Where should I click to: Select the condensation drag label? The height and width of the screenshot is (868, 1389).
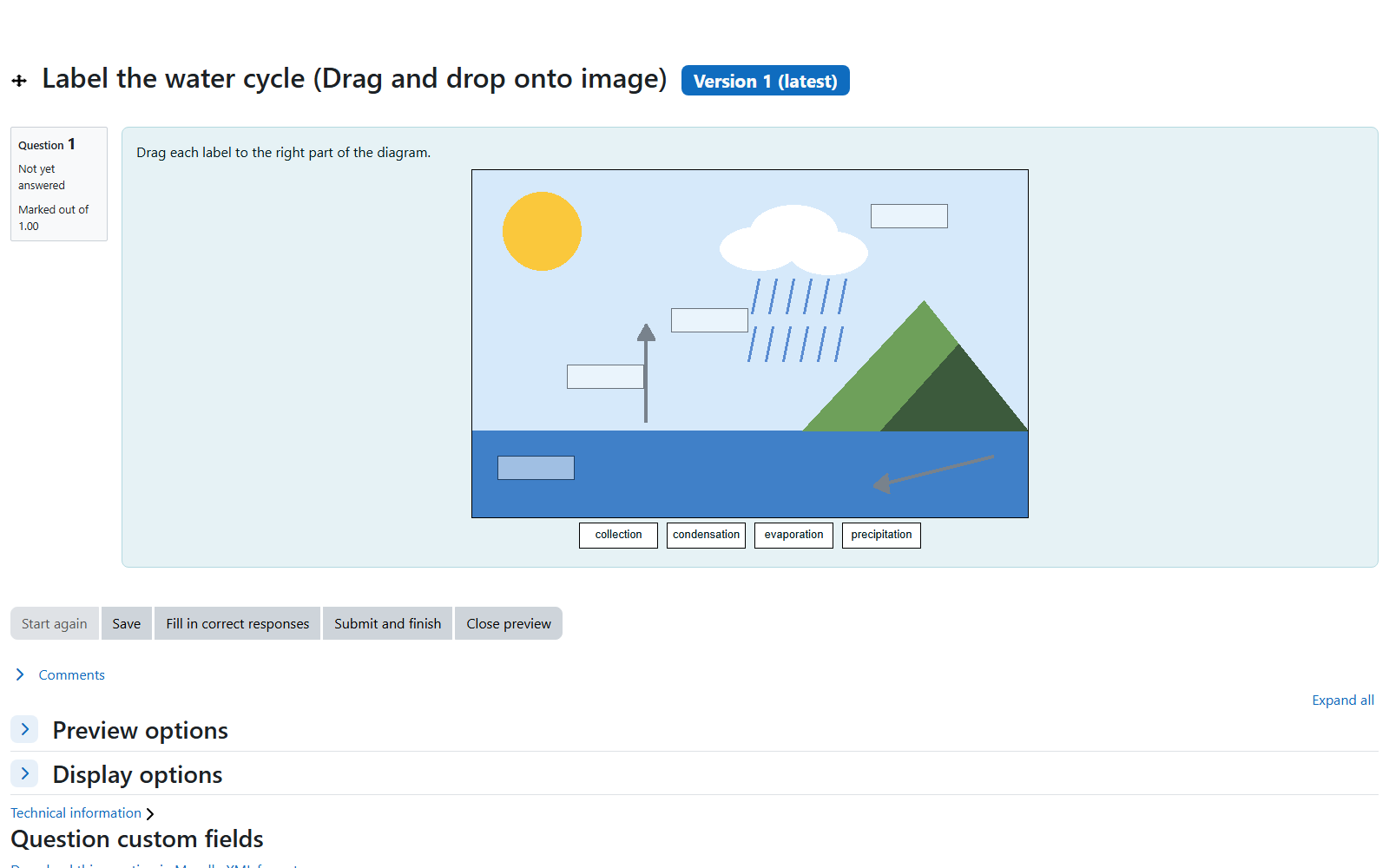coord(706,535)
